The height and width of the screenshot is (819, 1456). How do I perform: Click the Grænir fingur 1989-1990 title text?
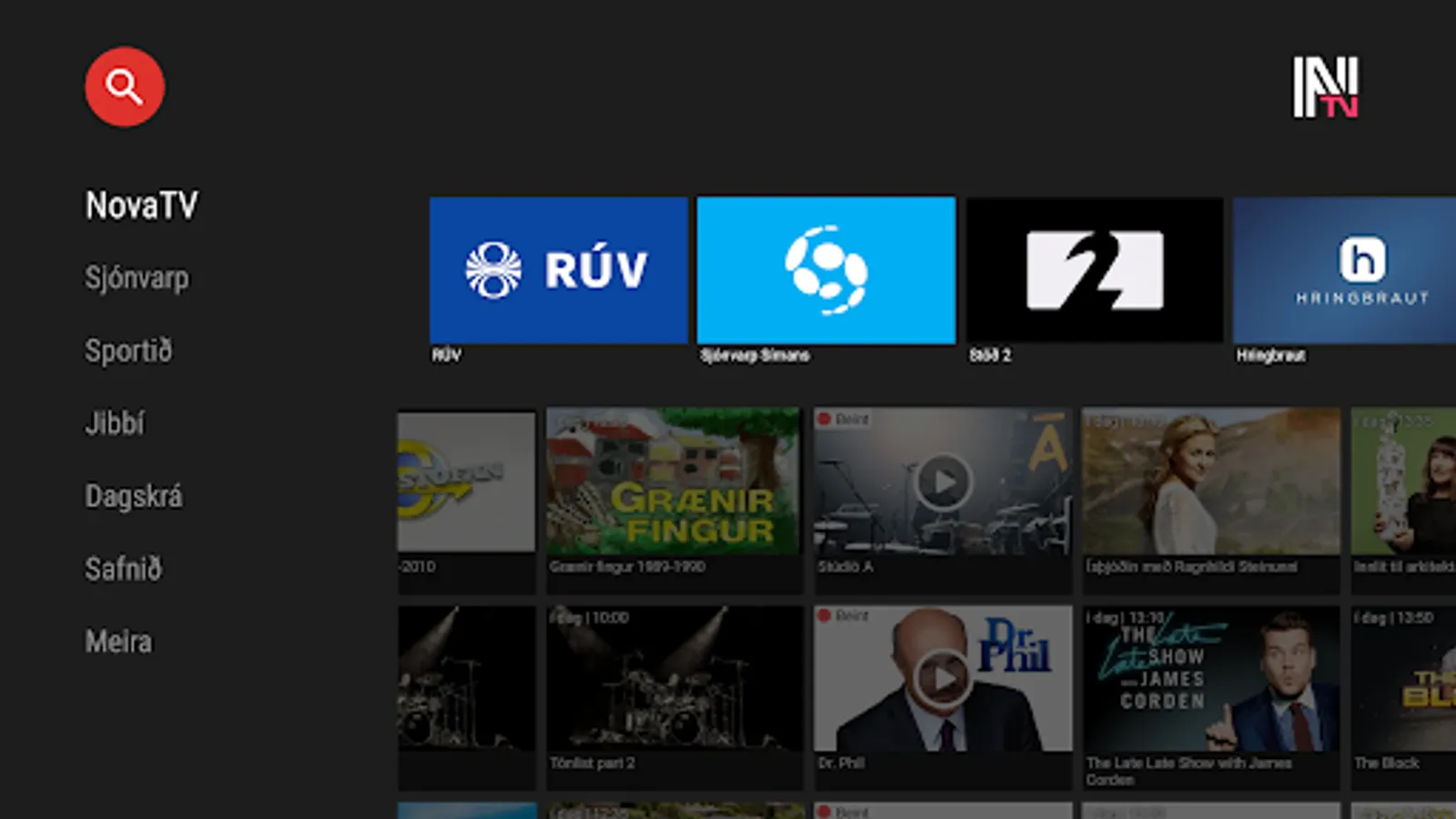point(627,567)
